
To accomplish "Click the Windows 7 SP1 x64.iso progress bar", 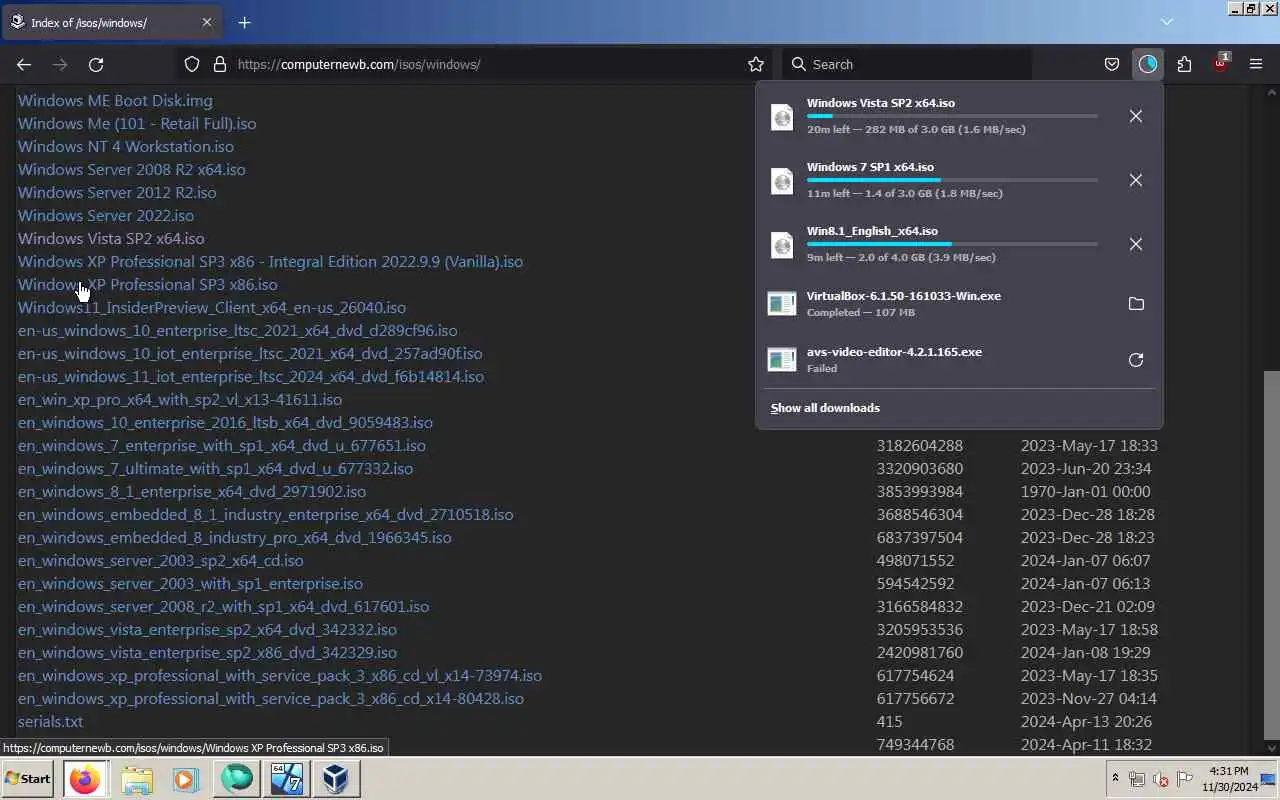I will point(952,180).
